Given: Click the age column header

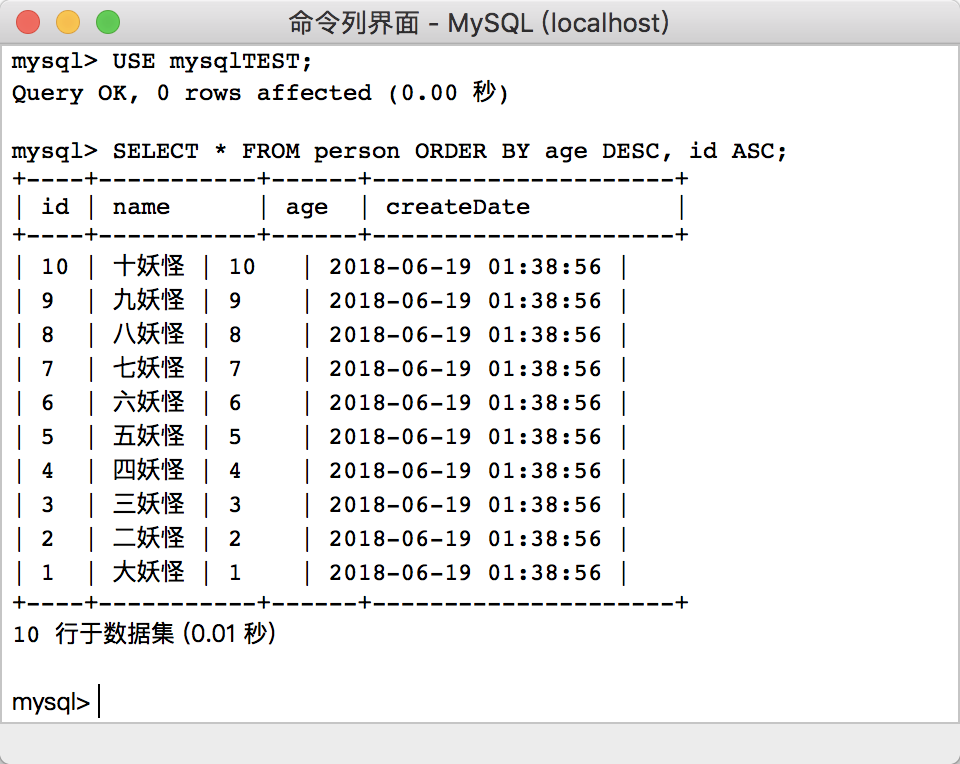Looking at the screenshot, I should point(306,208).
